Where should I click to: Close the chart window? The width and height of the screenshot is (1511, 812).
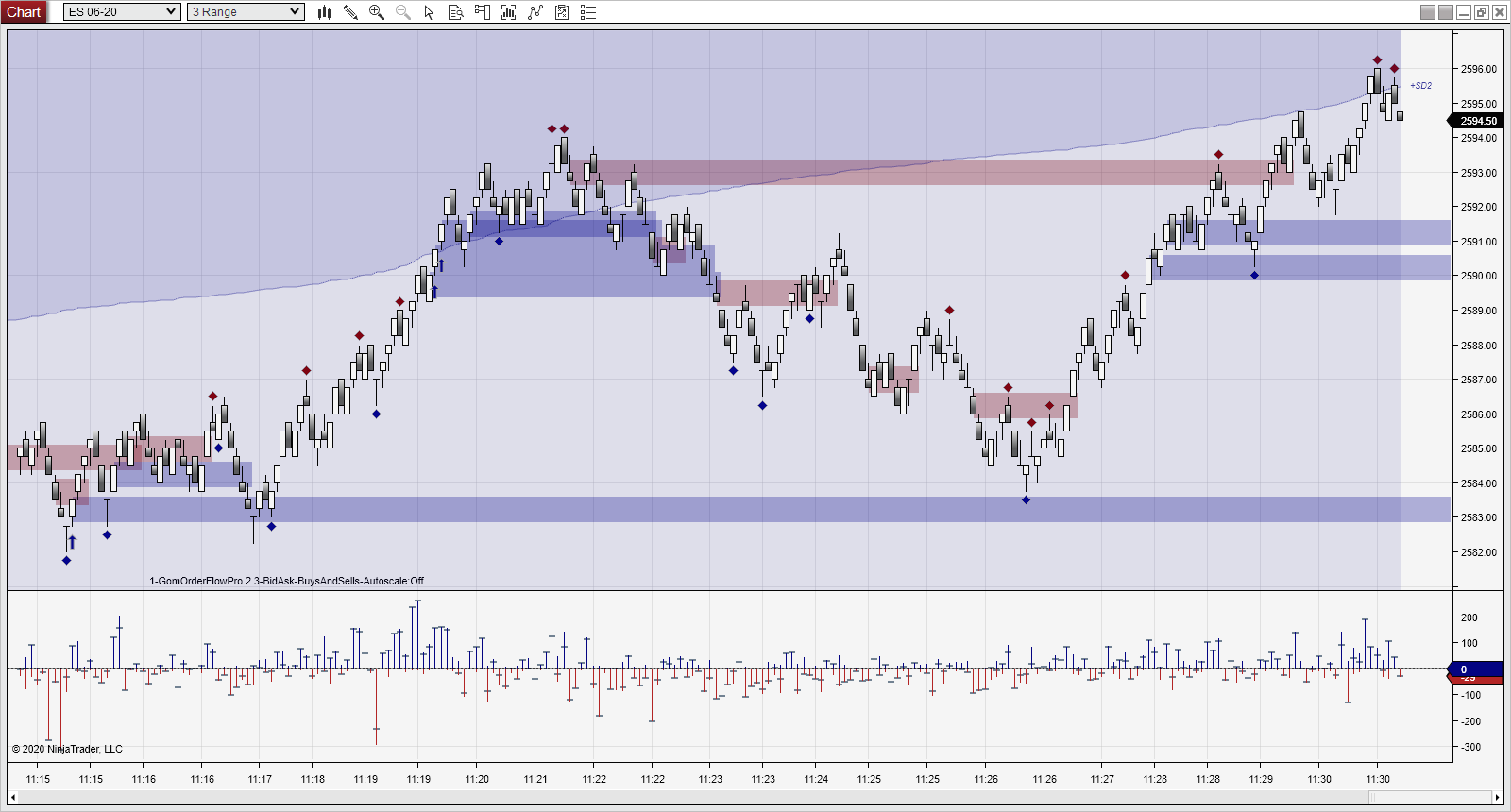(1500, 12)
